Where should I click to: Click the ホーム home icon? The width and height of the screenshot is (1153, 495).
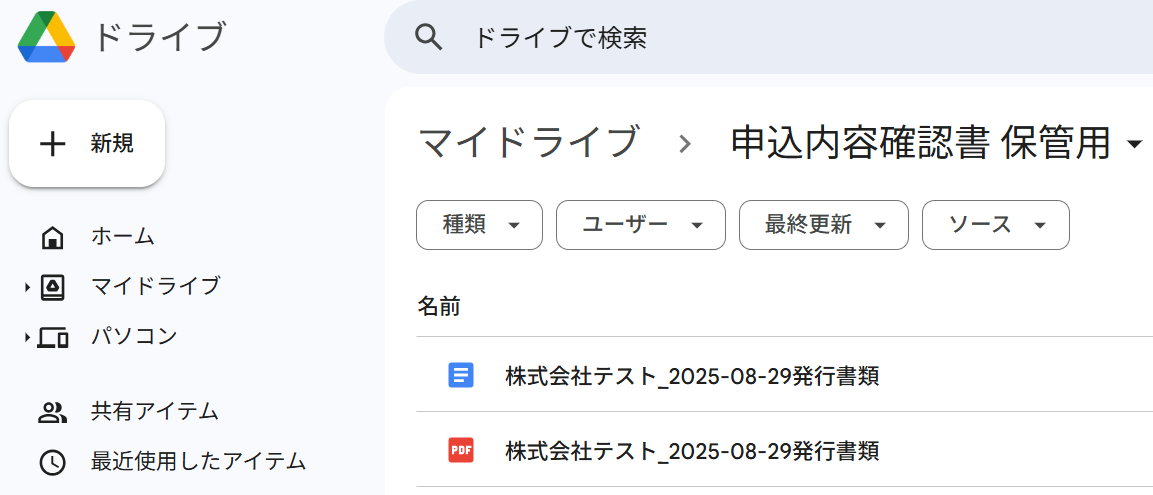[52, 238]
